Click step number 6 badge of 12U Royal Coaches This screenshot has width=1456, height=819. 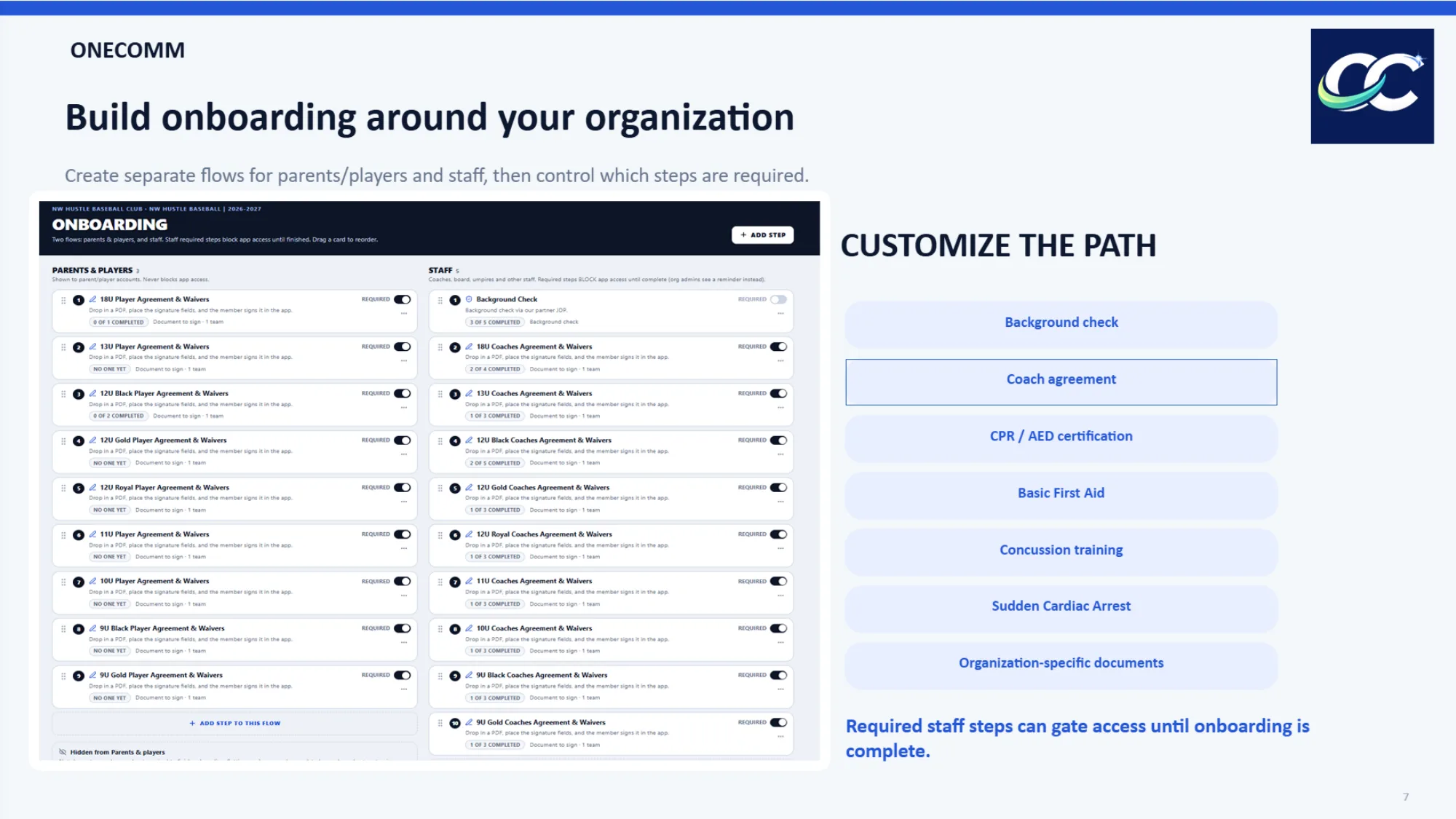455,535
